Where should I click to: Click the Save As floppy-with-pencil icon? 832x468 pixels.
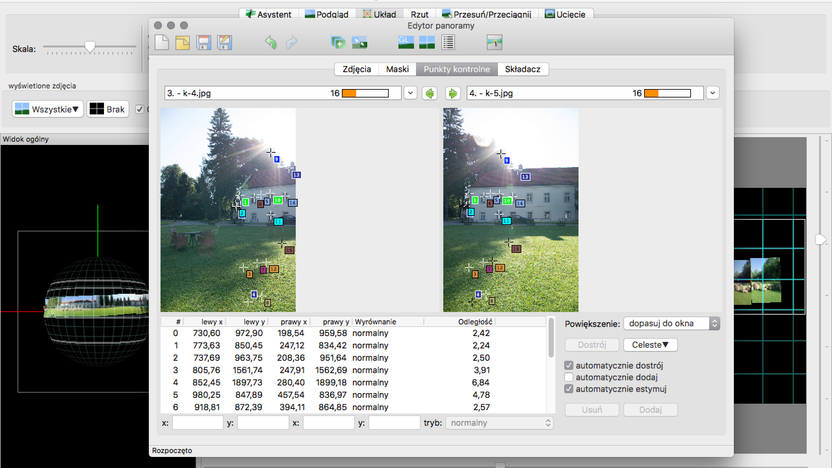click(224, 42)
